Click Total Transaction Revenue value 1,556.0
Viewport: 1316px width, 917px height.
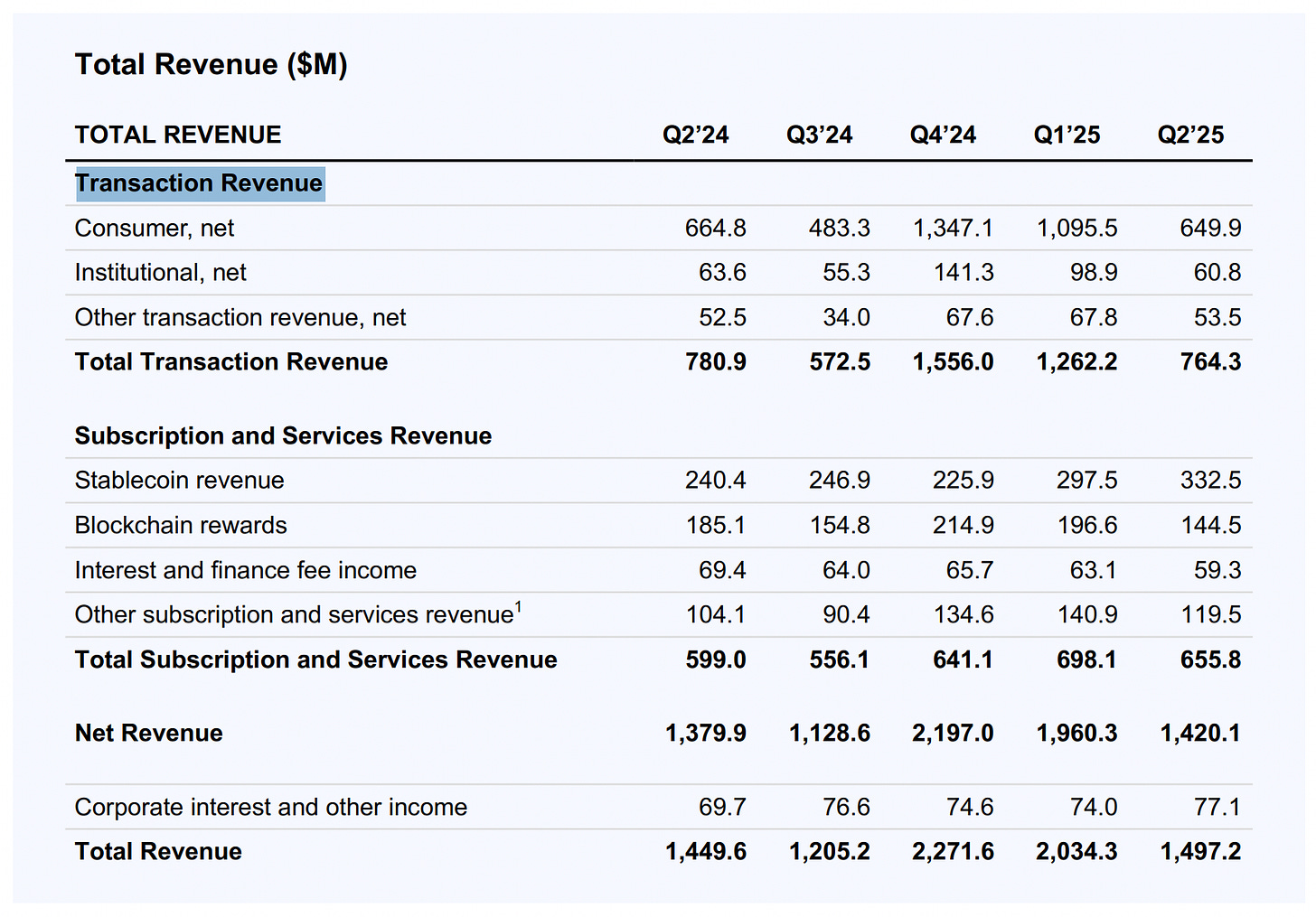pyautogui.click(x=954, y=362)
